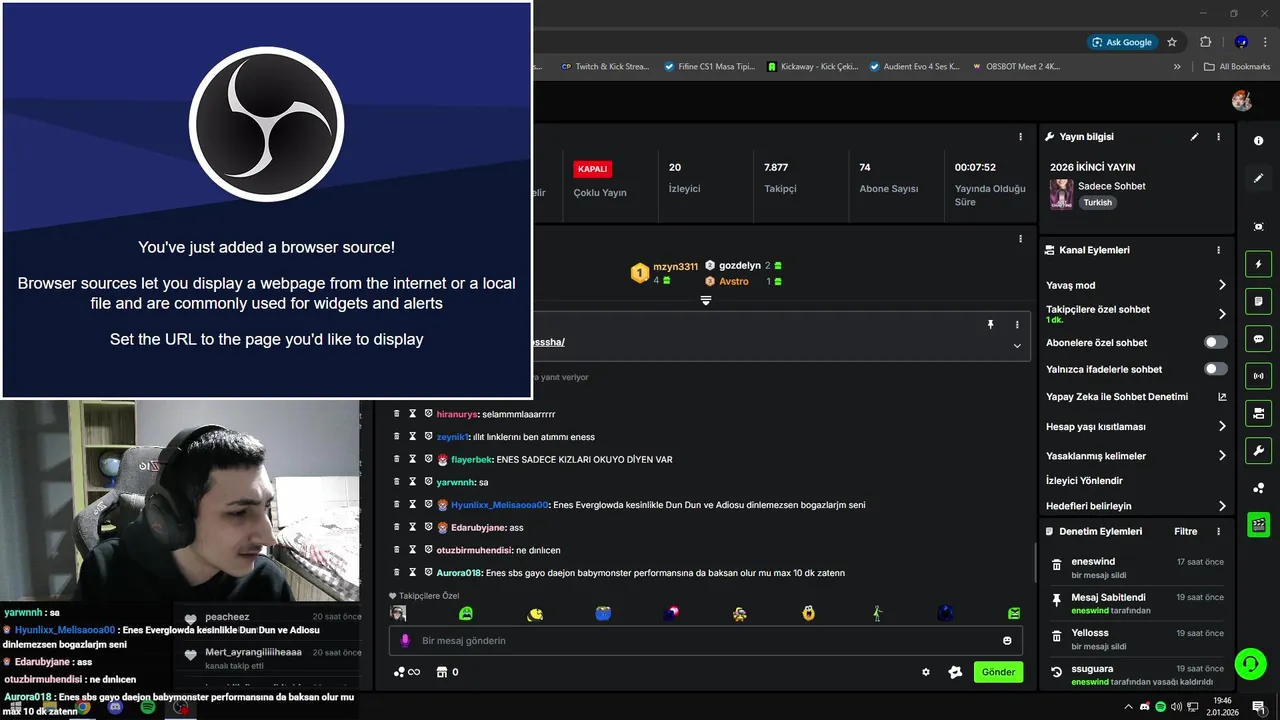Timeout zeynik1 with the hourglass icon
The width and height of the screenshot is (1280, 720).
click(x=412, y=437)
